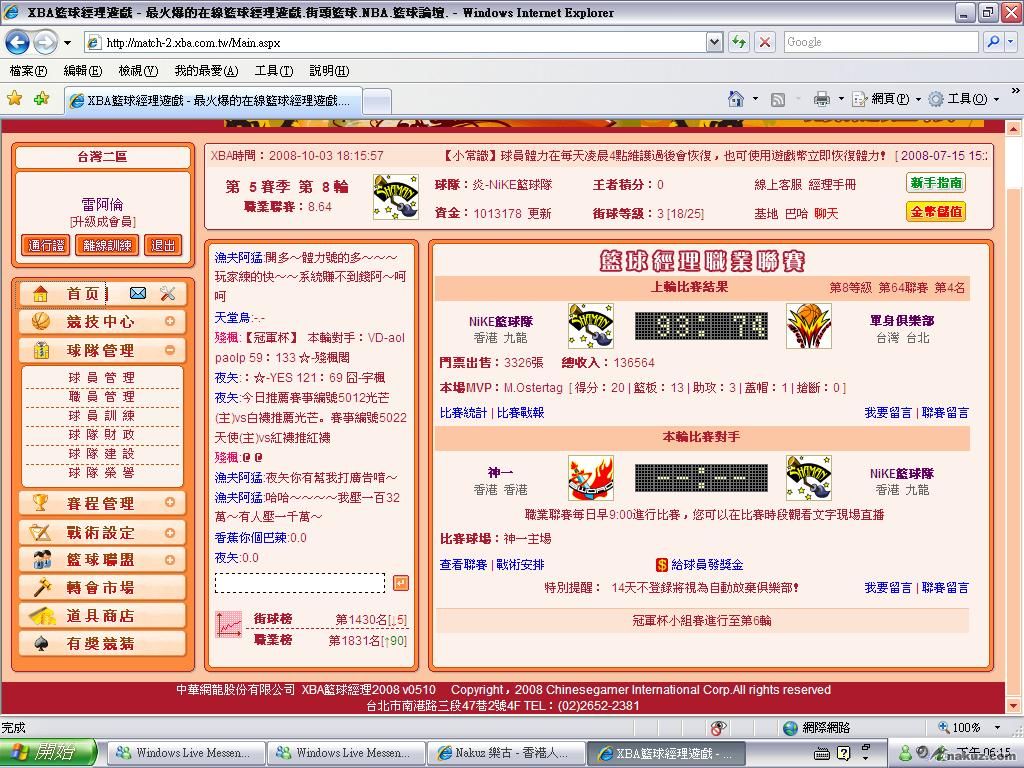Open the address bar URL dropdown arrow
The height and width of the screenshot is (768, 1024).
[715, 42]
